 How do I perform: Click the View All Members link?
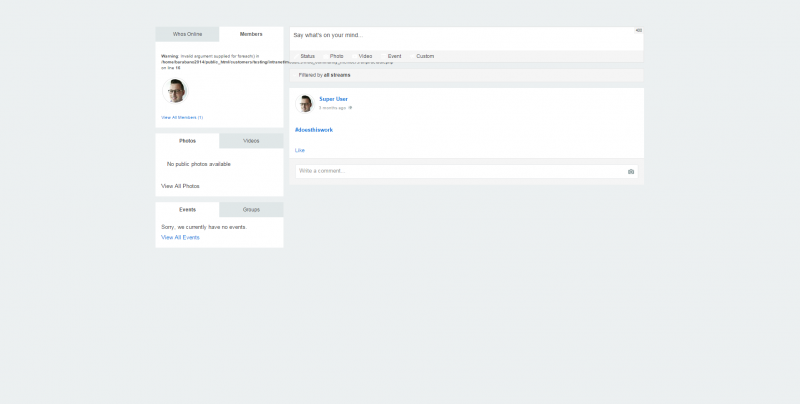[182, 117]
